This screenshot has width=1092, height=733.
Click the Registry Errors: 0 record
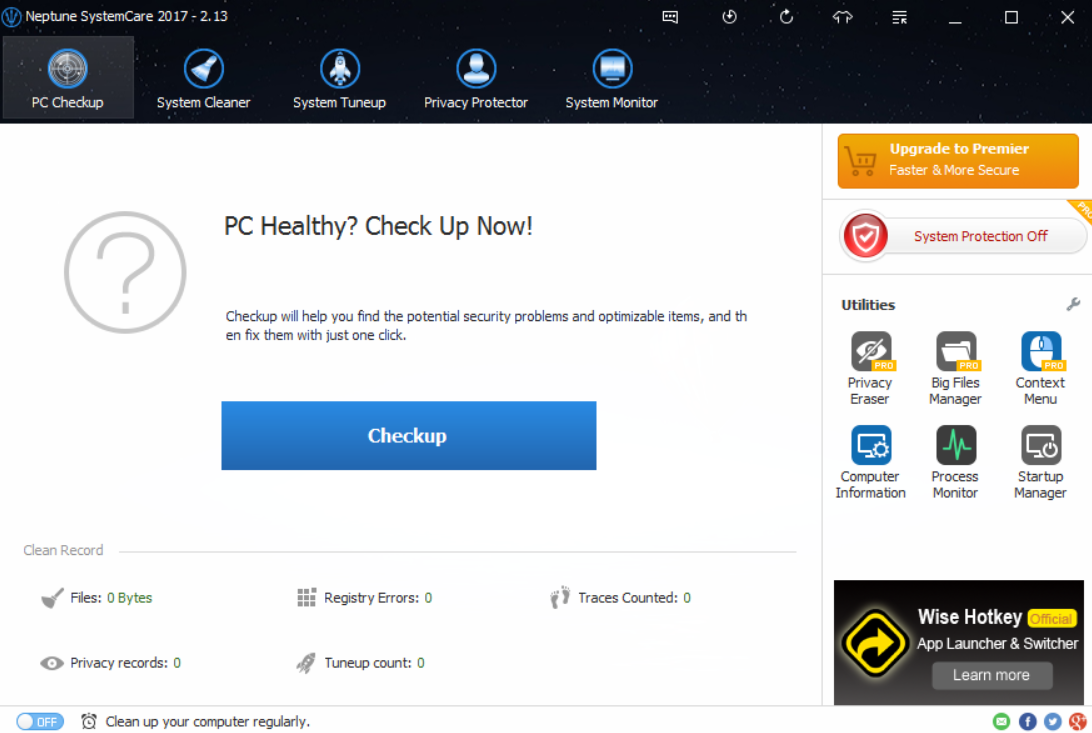click(377, 597)
